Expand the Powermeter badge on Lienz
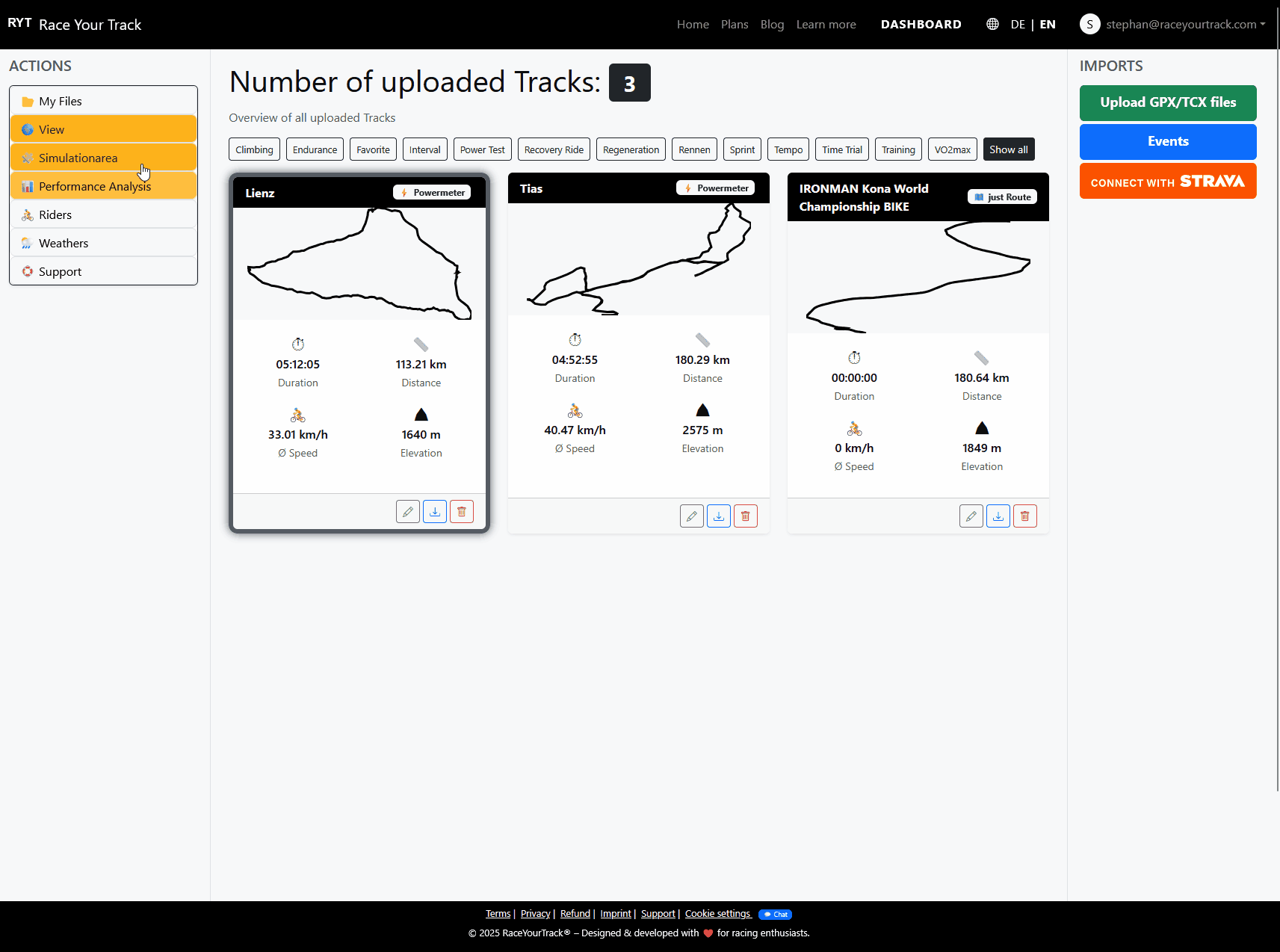The image size is (1280, 952). [x=432, y=192]
